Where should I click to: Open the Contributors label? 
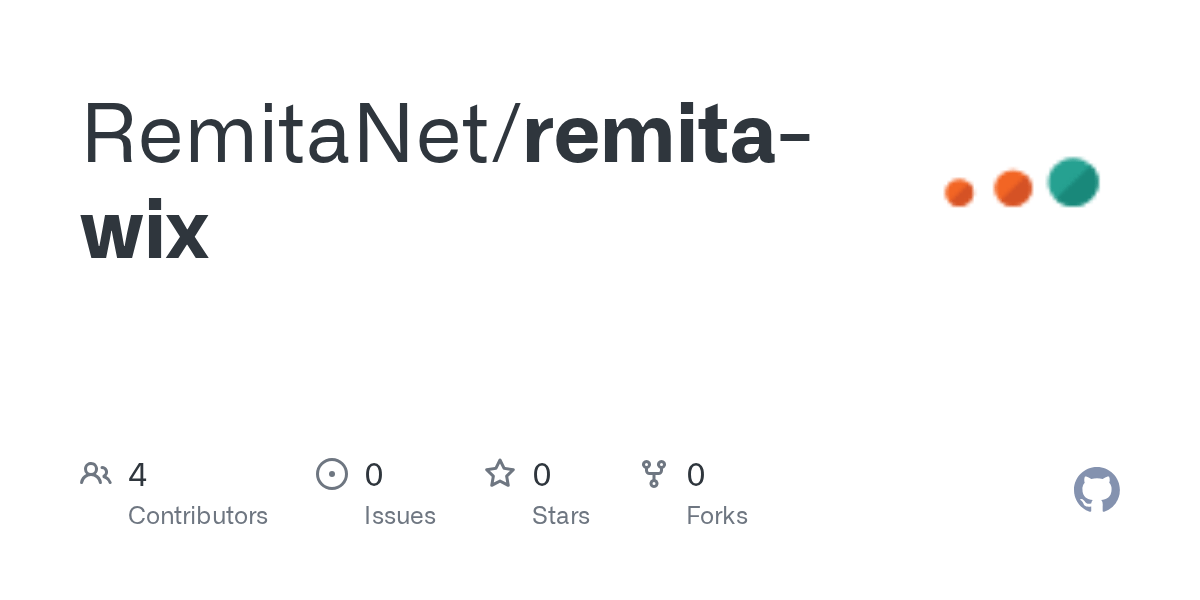click(198, 516)
